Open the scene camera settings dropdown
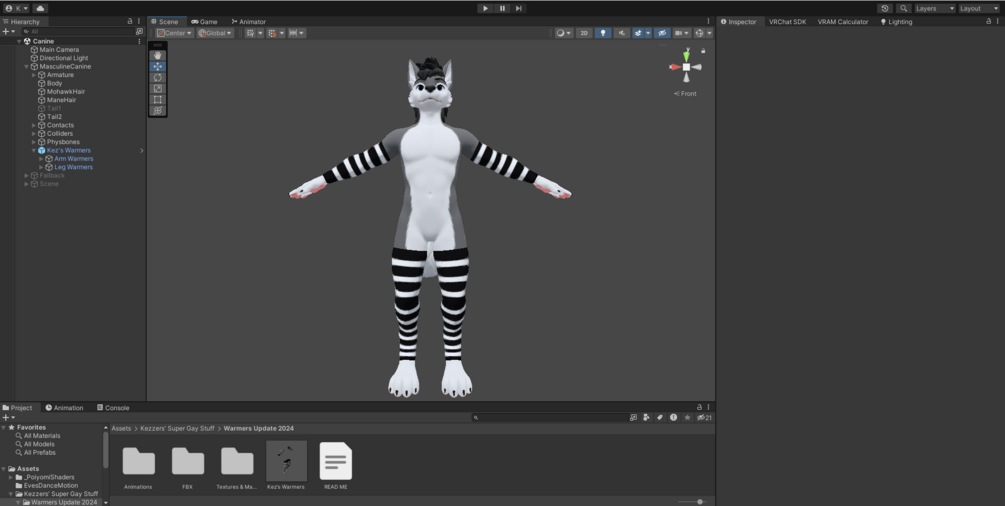The height and width of the screenshot is (506, 1005). pyautogui.click(x=681, y=33)
